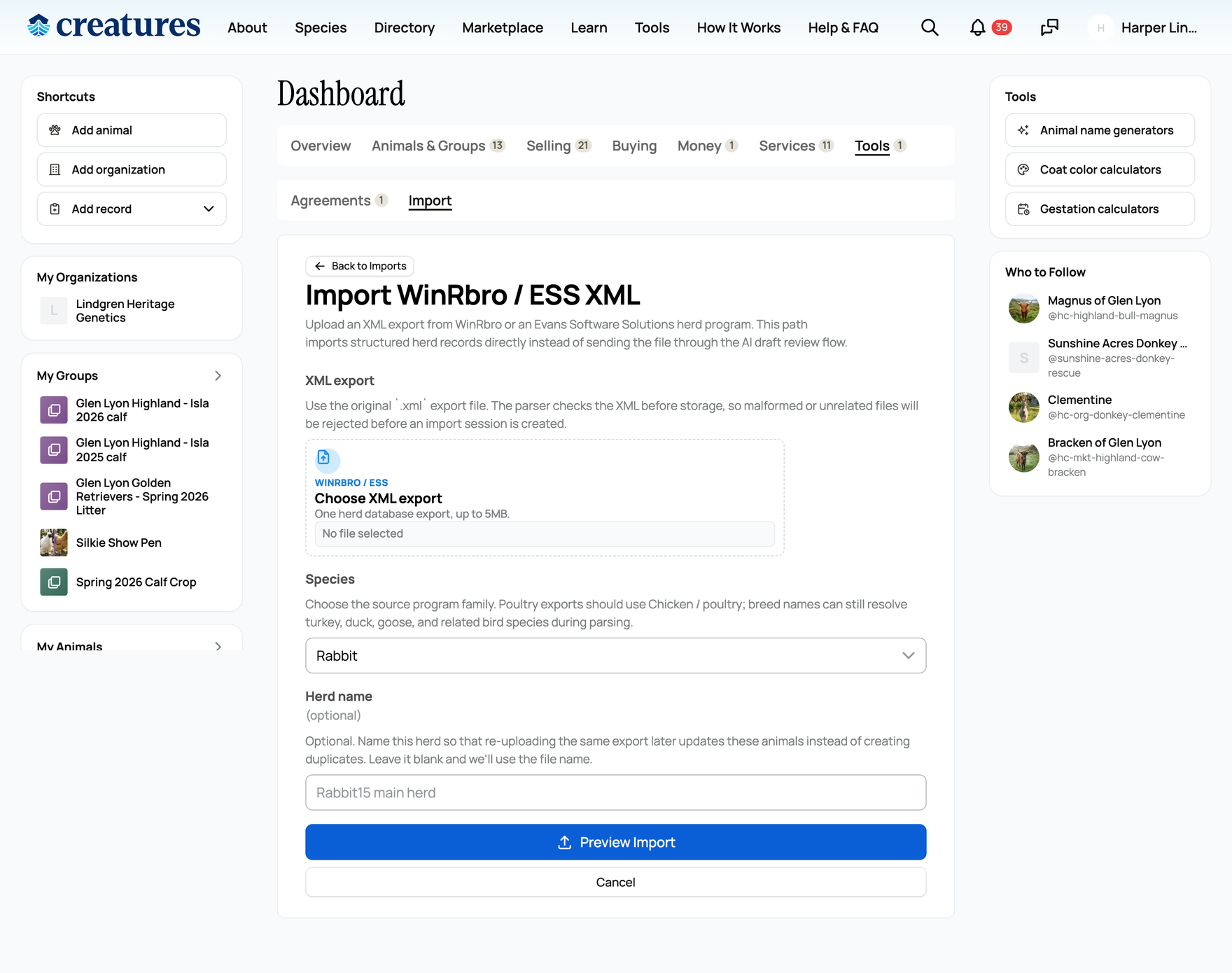Click Preview Import button

pos(616,842)
